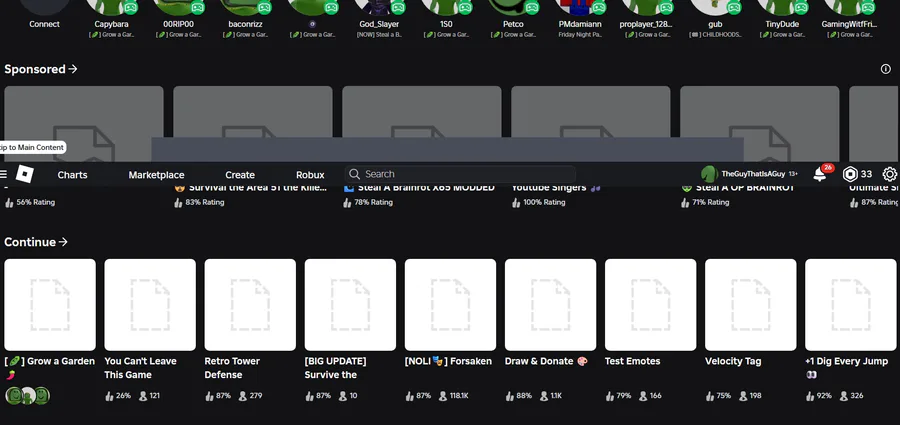Open 1S0 friend profile name
The image size is (900, 425).
point(446,24)
